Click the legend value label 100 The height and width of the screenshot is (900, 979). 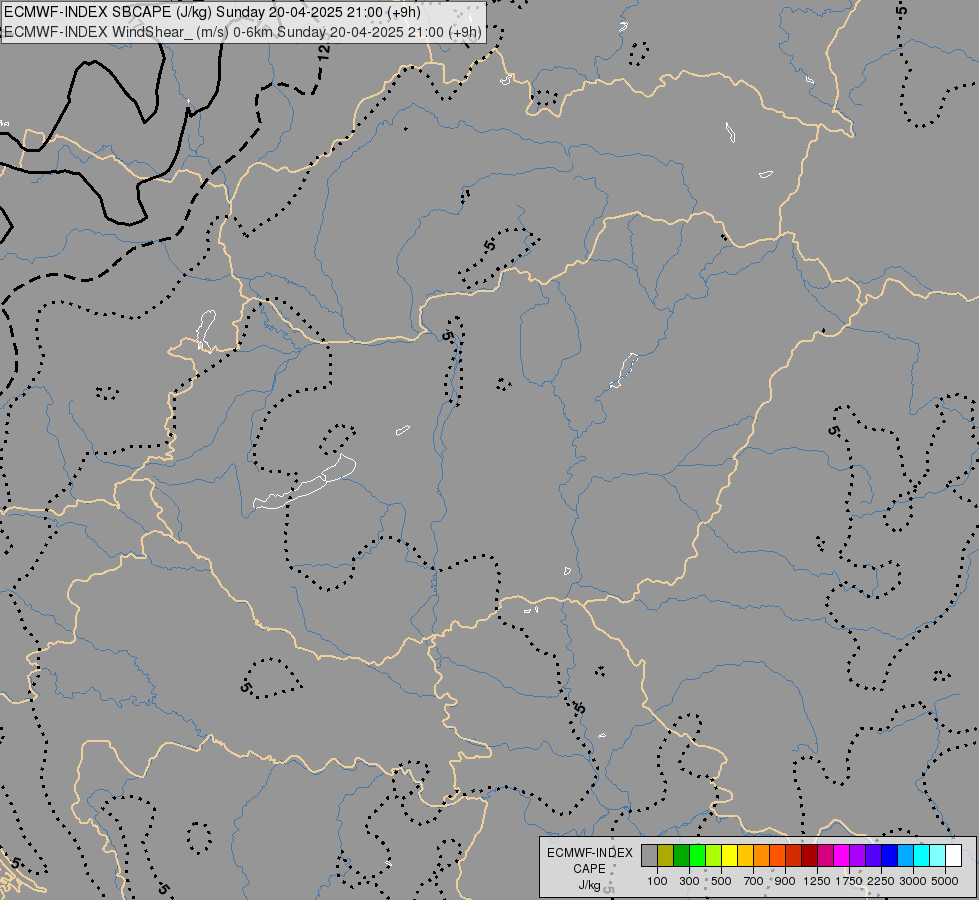coord(657,881)
